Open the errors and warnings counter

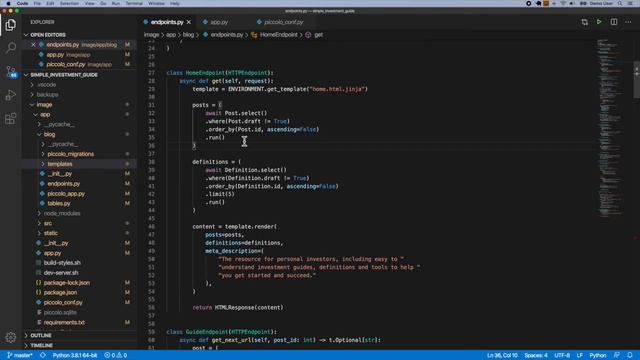(x=116, y=355)
